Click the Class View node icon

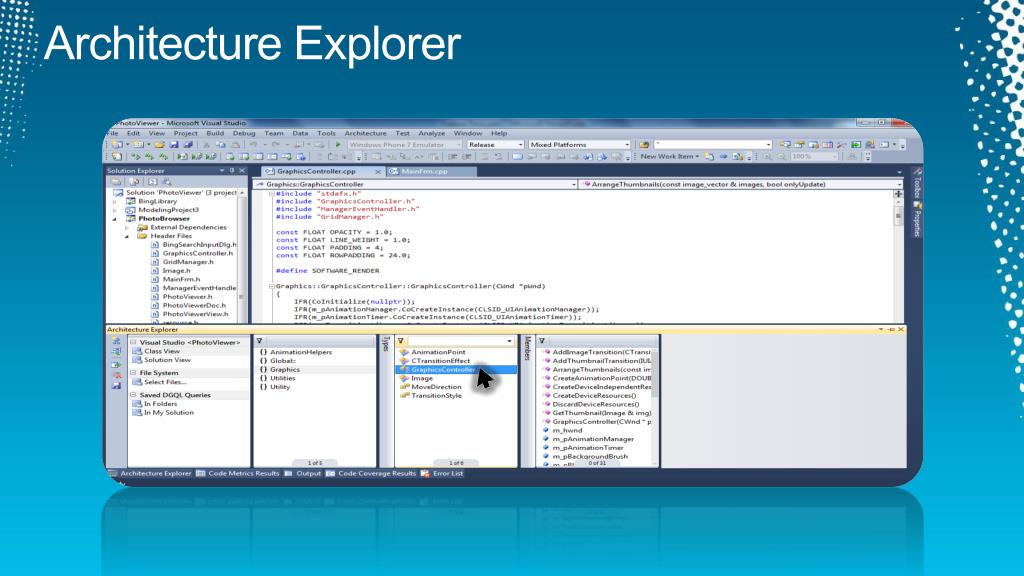137,351
